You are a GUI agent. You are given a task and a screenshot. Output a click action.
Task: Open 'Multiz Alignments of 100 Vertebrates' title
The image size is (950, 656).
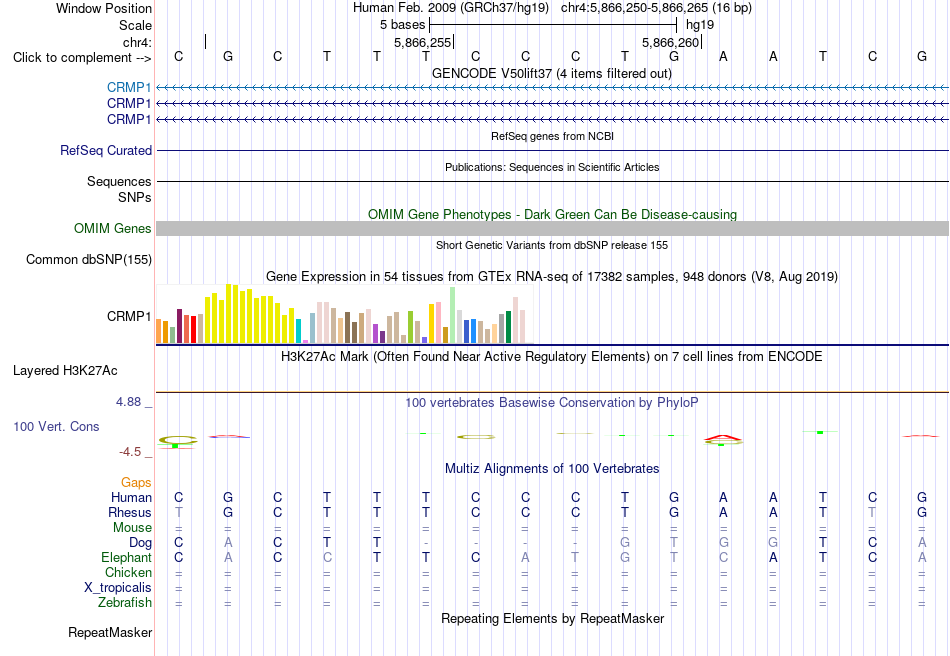[x=552, y=469]
